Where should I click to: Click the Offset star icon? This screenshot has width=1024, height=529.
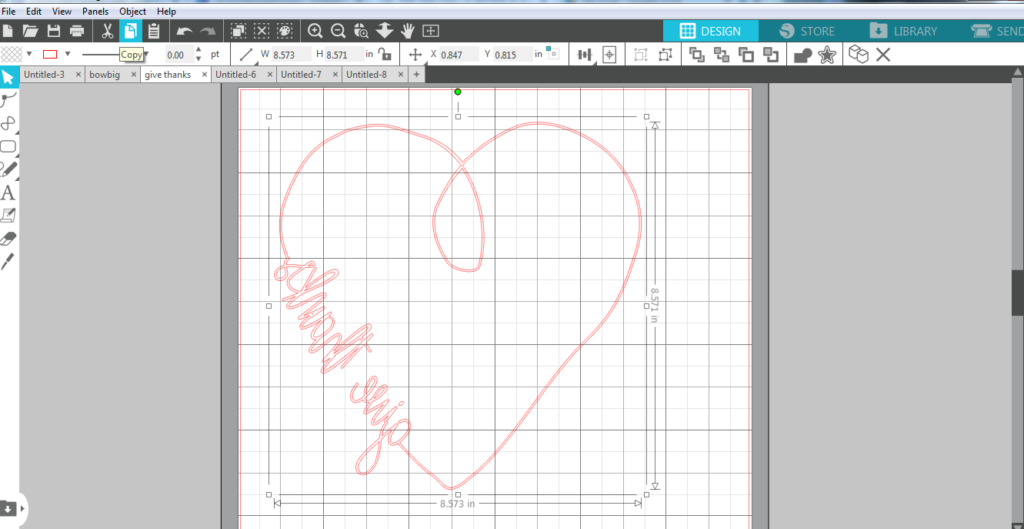(826, 55)
